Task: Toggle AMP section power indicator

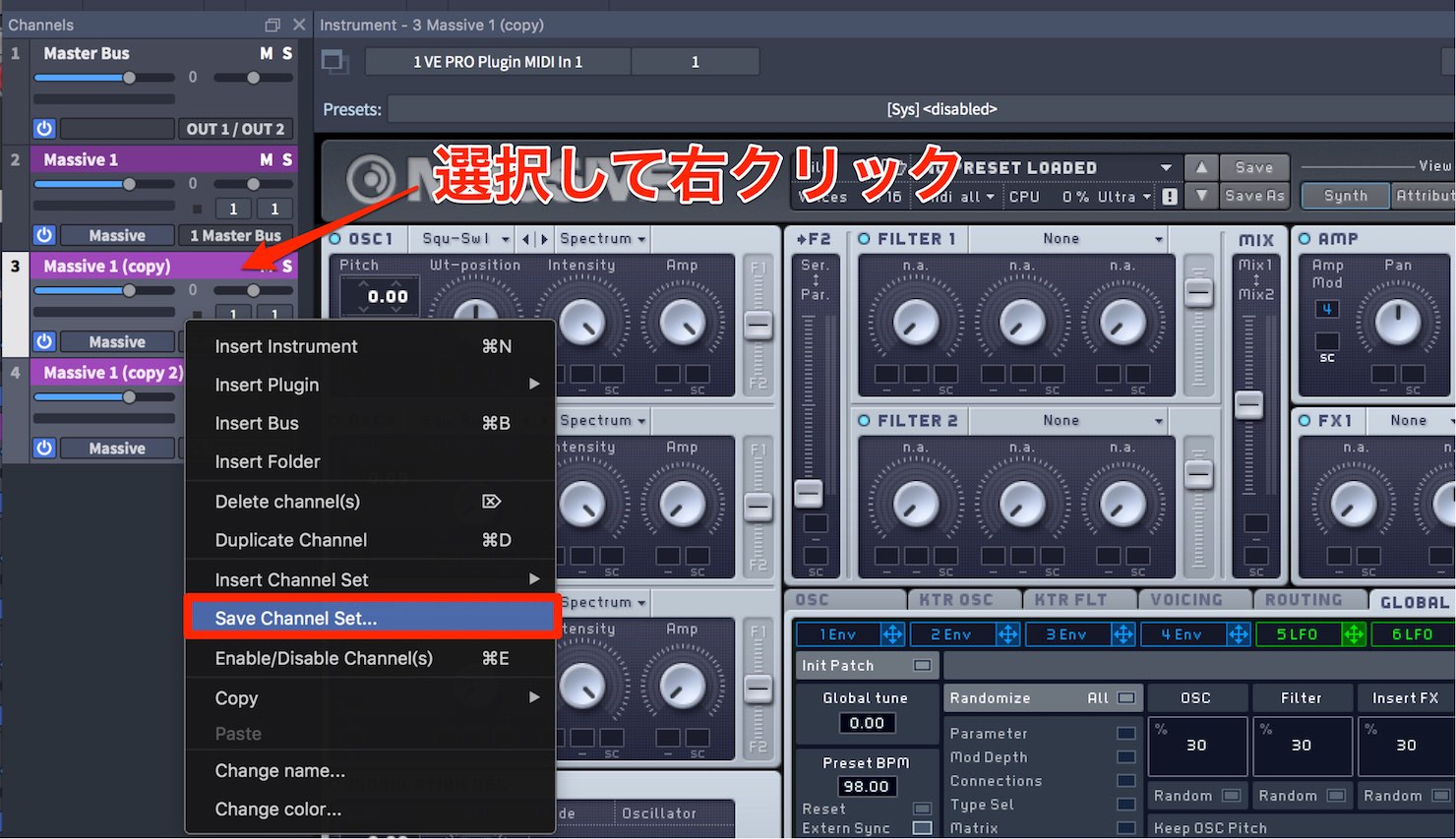Action: pyautogui.click(x=1304, y=238)
